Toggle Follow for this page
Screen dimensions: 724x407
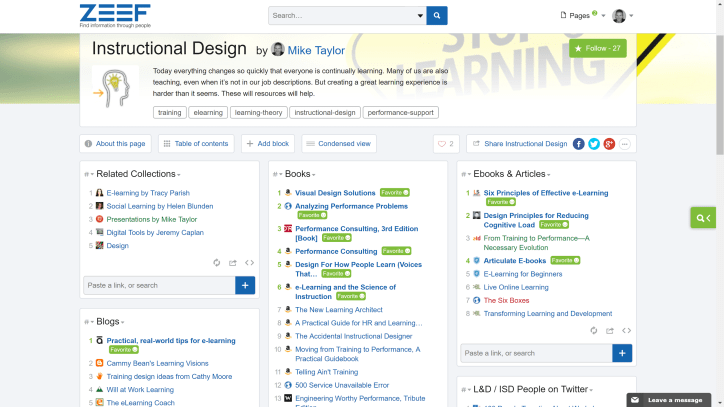pos(597,48)
